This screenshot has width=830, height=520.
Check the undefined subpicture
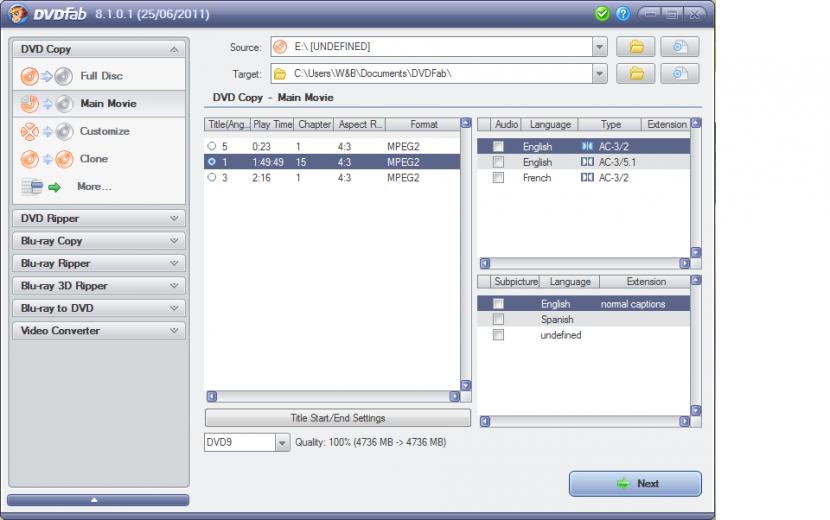pos(498,335)
